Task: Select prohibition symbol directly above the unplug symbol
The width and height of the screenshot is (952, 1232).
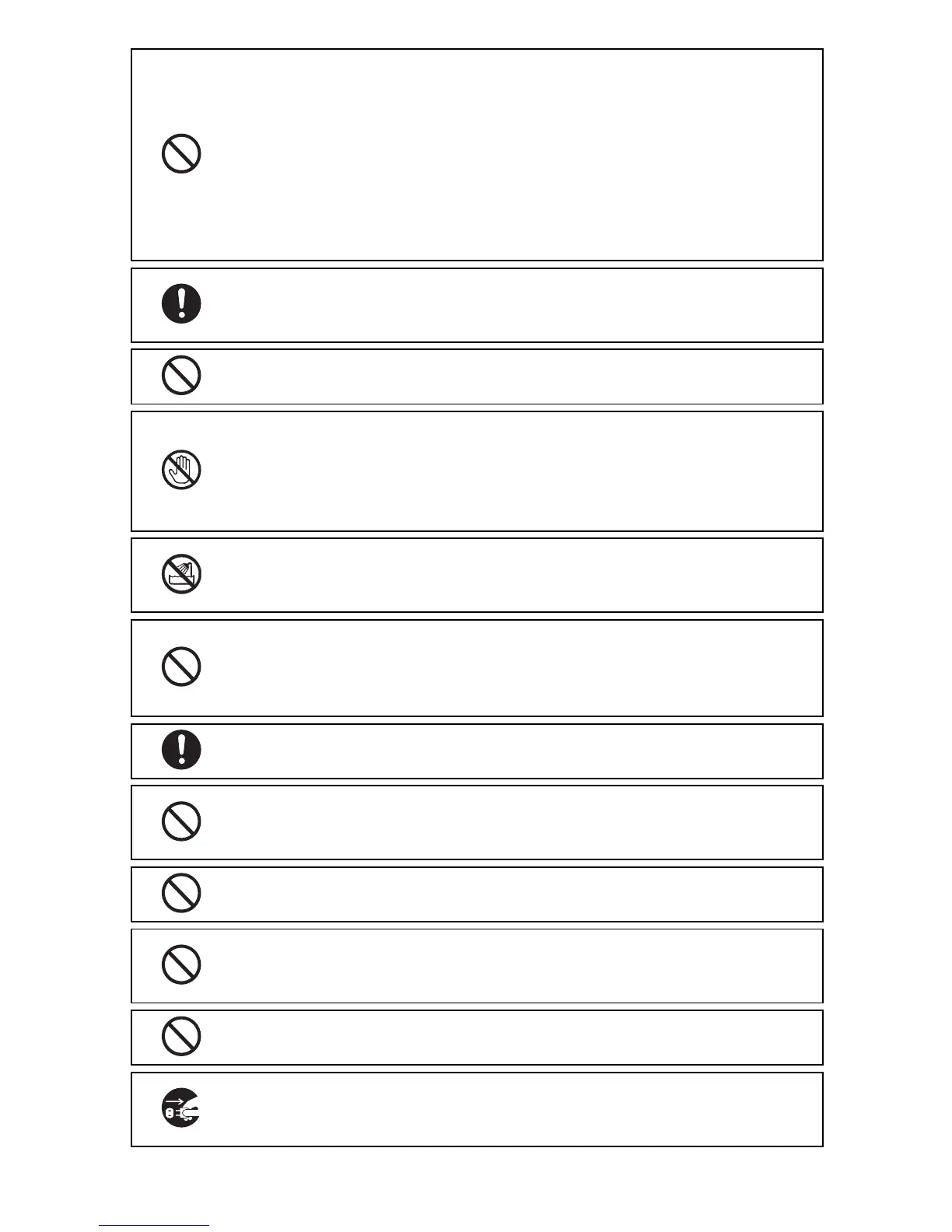Action: (x=181, y=1036)
